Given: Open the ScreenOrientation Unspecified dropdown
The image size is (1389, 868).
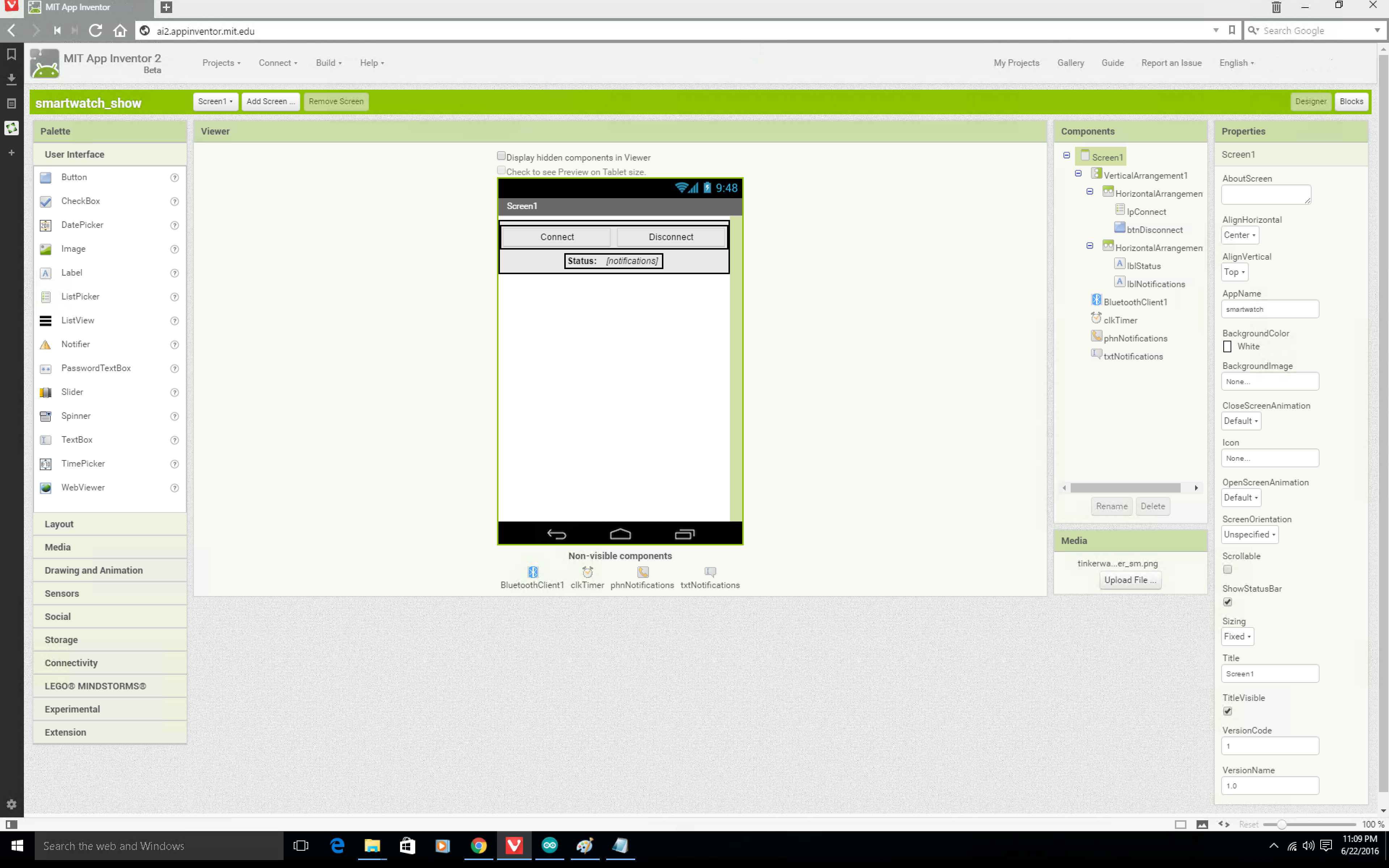Looking at the screenshot, I should pos(1249,535).
